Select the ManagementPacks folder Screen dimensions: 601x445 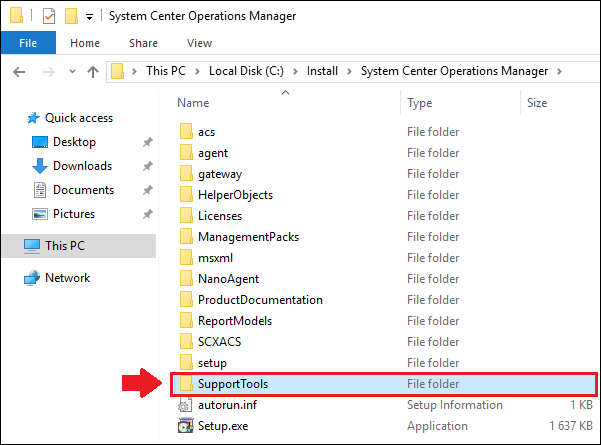click(x=248, y=237)
